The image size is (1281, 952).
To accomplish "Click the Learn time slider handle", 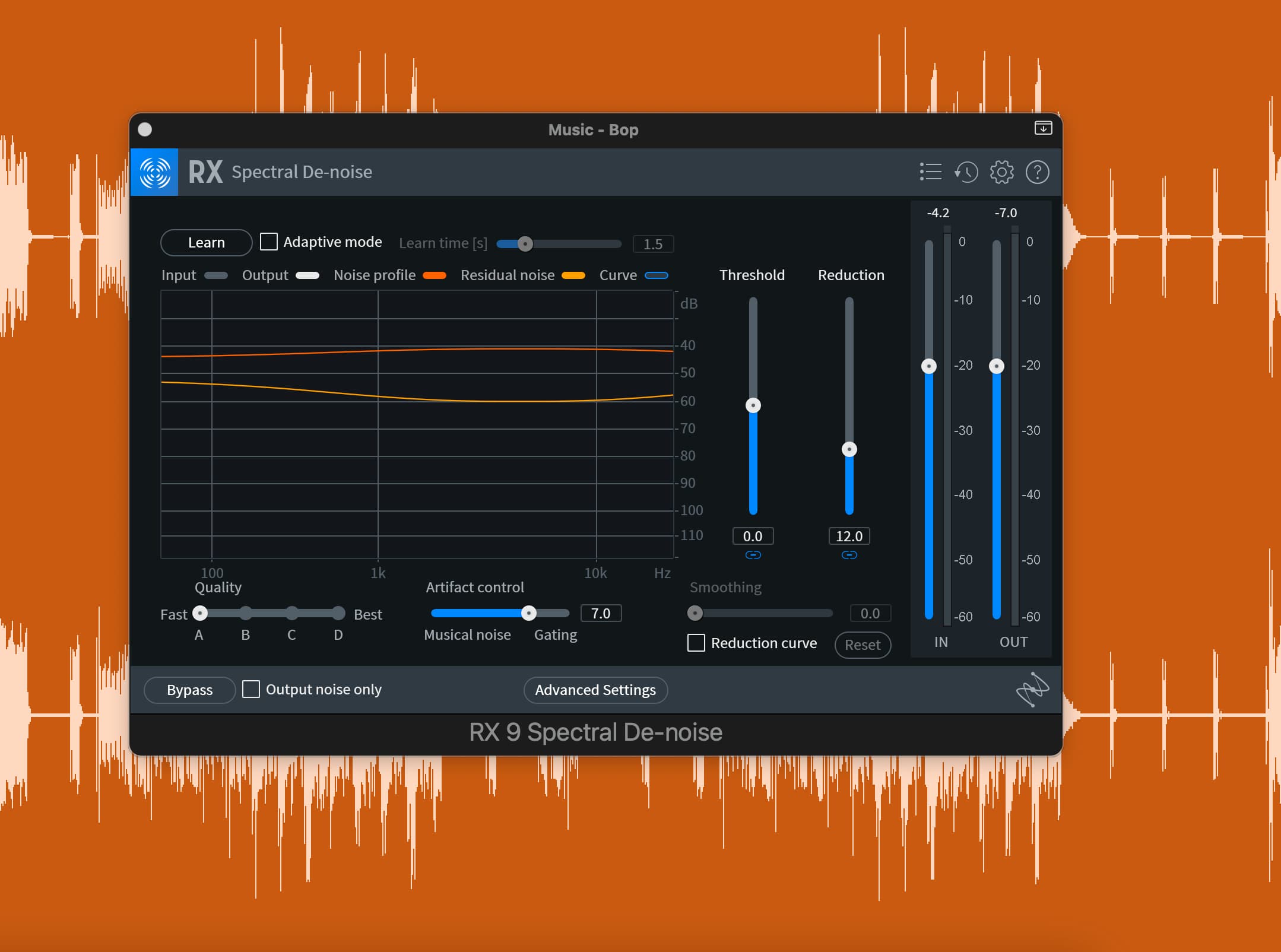I will [x=525, y=244].
